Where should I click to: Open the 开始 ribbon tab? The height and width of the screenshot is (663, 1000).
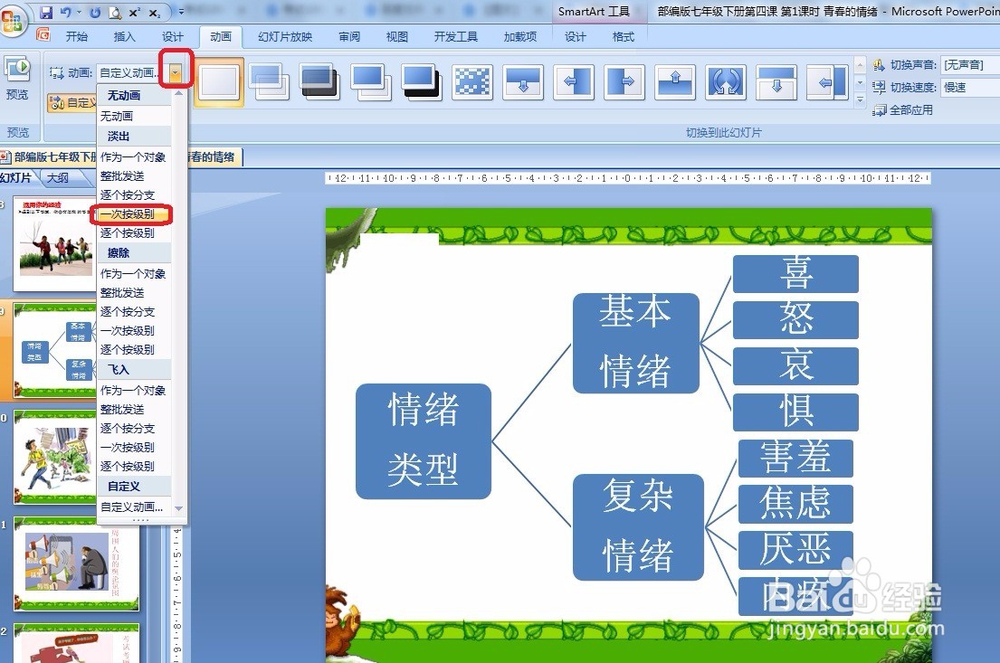pos(77,37)
